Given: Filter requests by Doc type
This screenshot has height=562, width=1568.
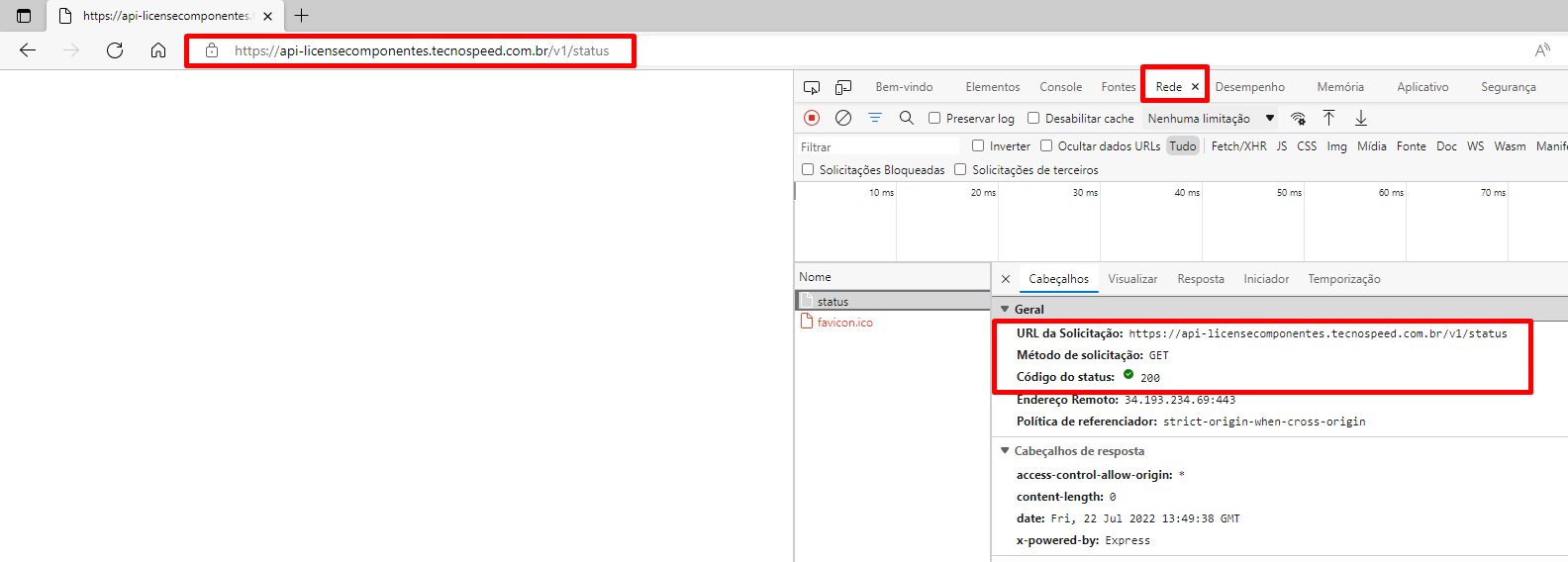Looking at the screenshot, I should click(x=1447, y=145).
